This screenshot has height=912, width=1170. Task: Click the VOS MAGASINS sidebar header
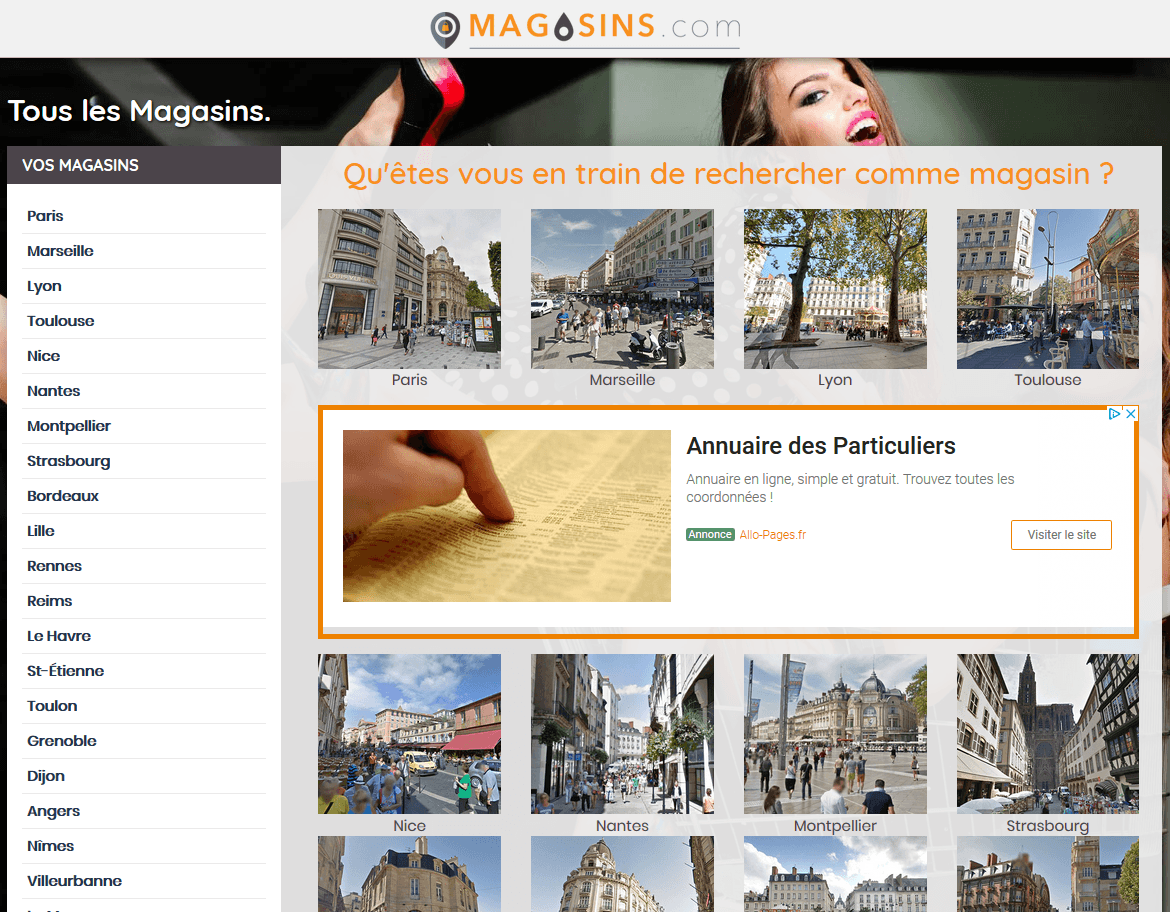click(144, 165)
